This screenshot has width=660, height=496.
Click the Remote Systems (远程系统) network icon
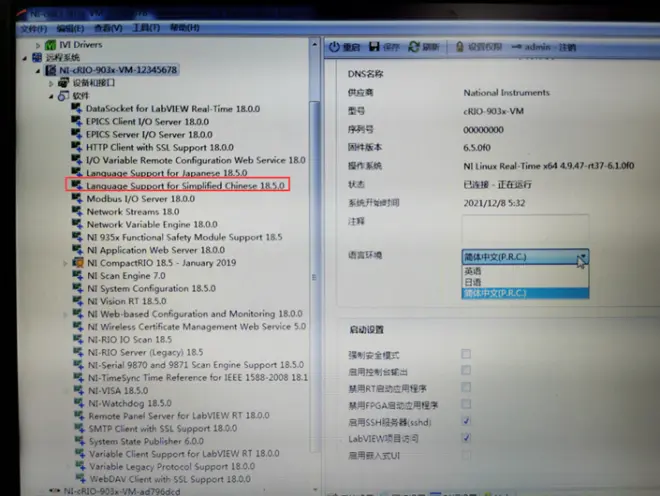coord(37,57)
